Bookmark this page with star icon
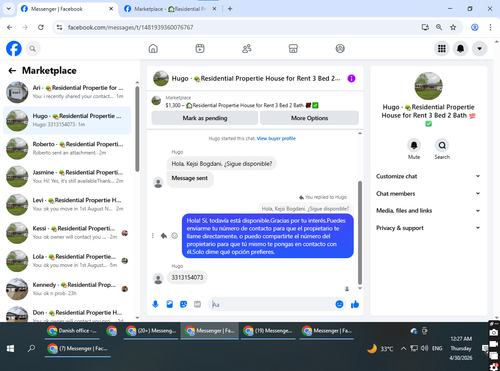500x371 pixels. (x=453, y=27)
